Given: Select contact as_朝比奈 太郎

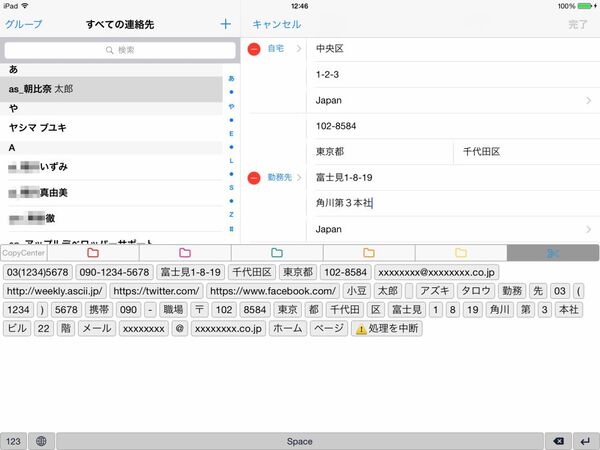Looking at the screenshot, I should point(111,89).
